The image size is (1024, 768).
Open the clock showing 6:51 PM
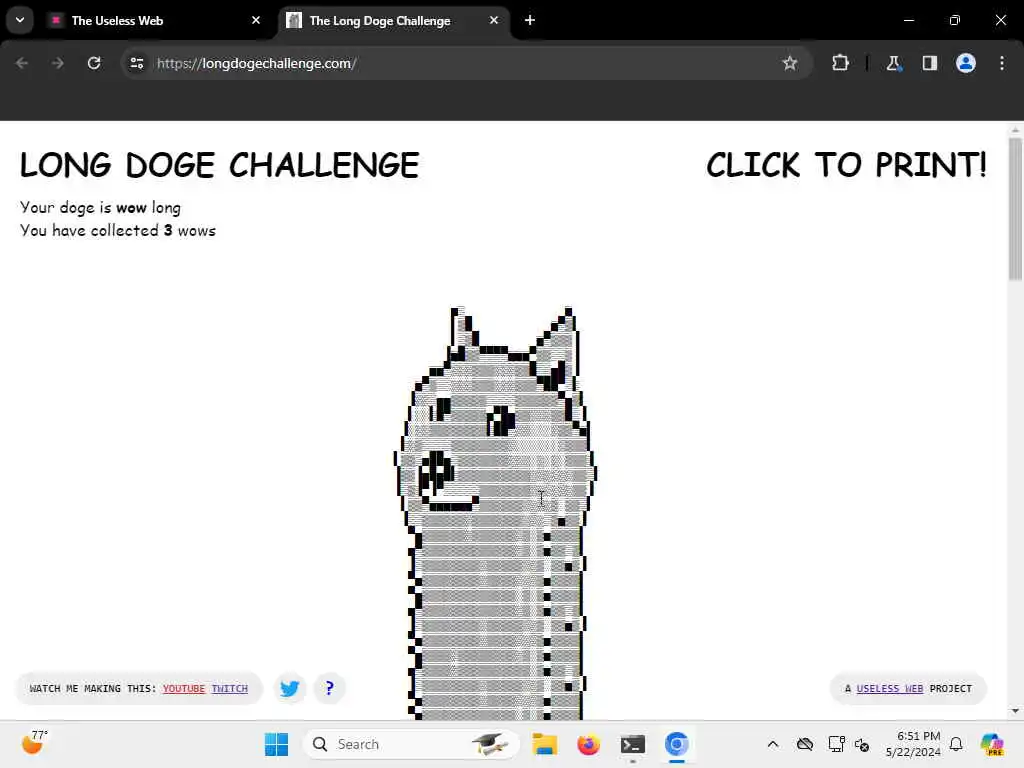pyautogui.click(x=913, y=744)
